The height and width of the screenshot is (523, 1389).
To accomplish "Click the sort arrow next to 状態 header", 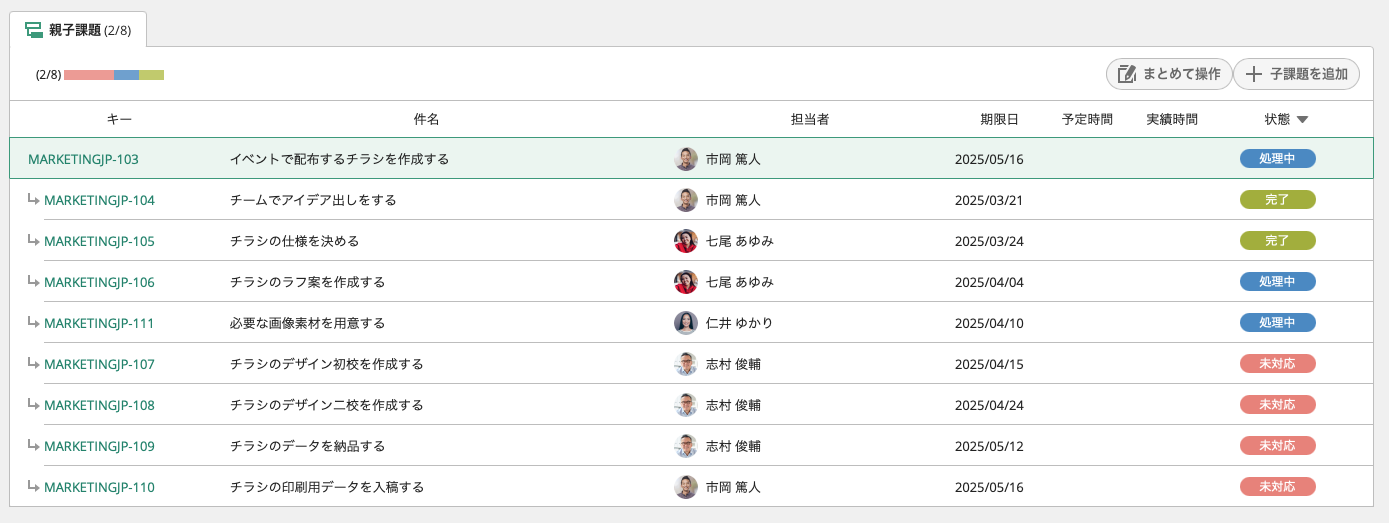I will (1302, 120).
